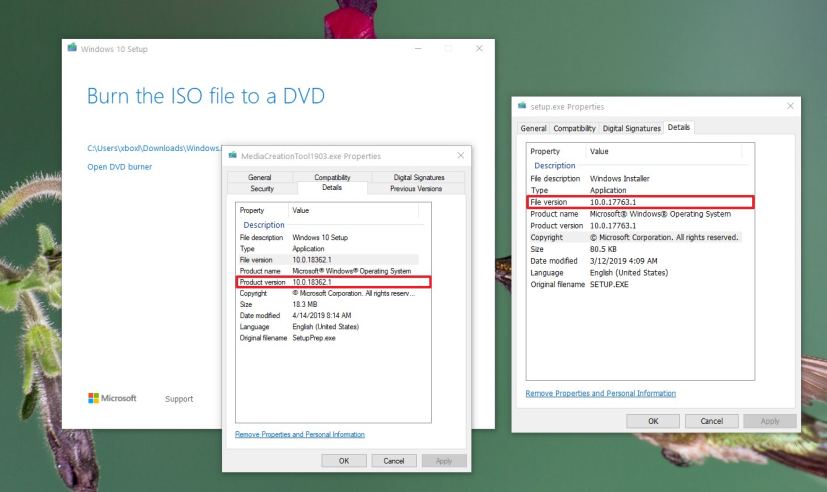
Task: Select Type Application row in MediaCreationTool details
Action: (328, 248)
